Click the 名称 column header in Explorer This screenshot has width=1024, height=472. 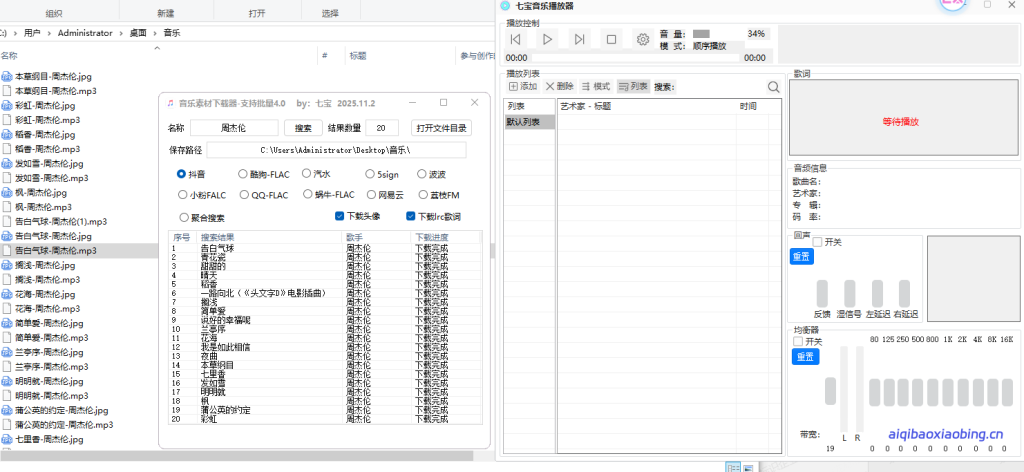pyautogui.click(x=9, y=56)
